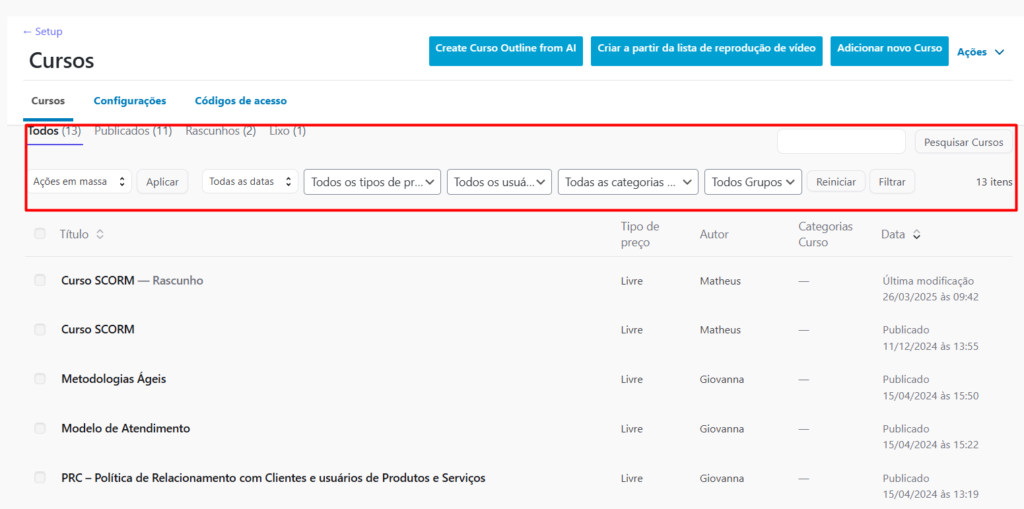Sort courses by Título sort arrows
The width and height of the screenshot is (1024, 509).
100,234
